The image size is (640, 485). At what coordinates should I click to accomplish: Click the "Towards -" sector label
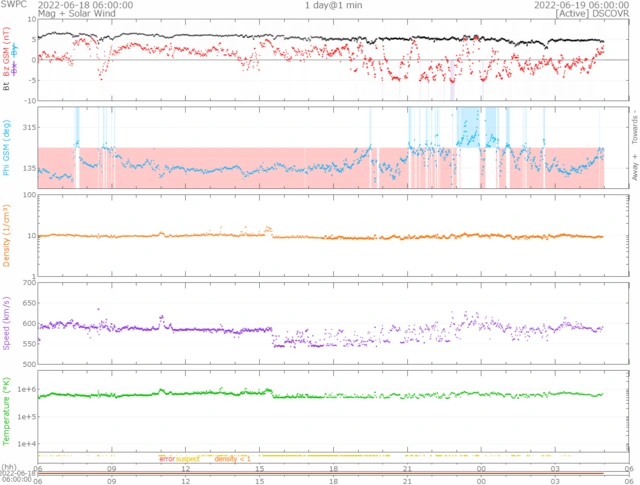click(634, 127)
